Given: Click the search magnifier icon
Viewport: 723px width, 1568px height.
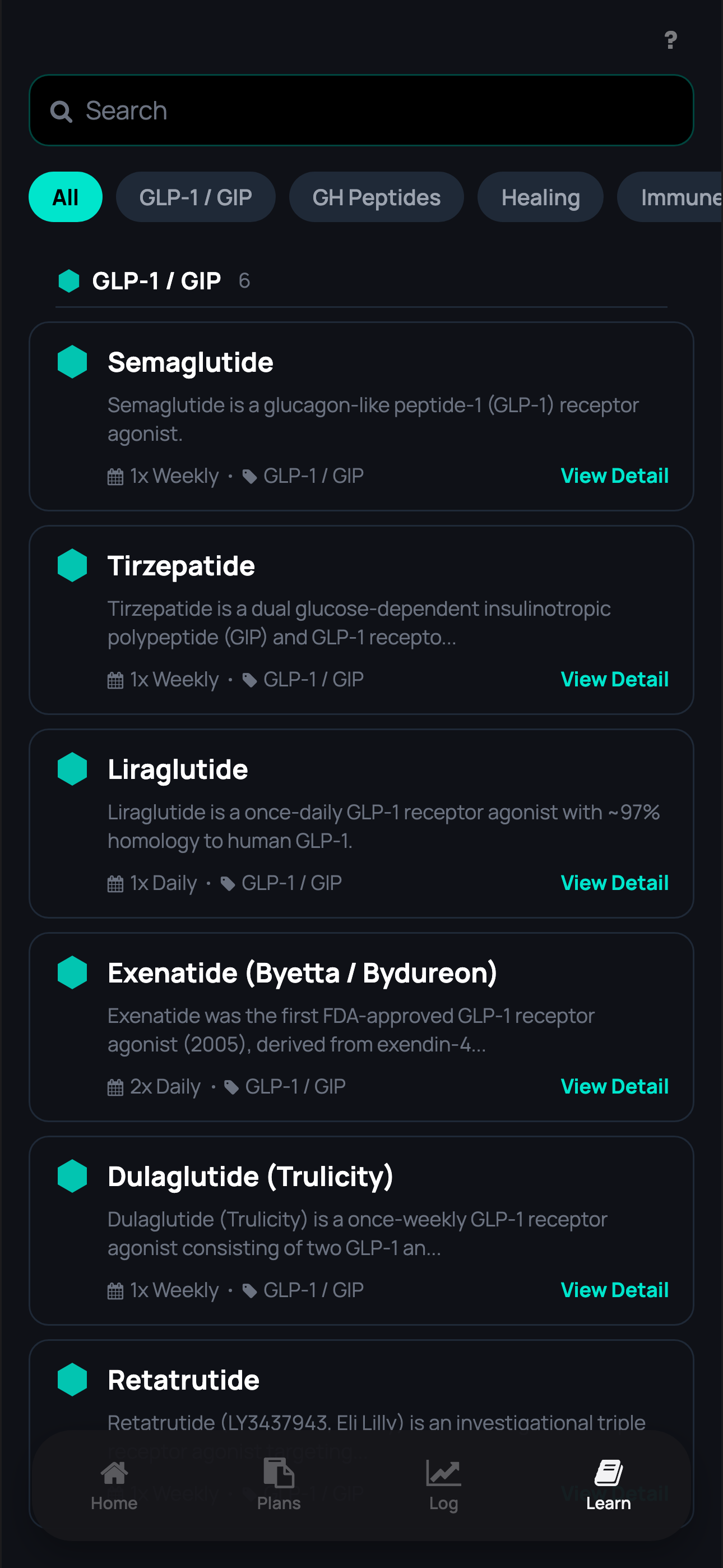Looking at the screenshot, I should point(61,112).
